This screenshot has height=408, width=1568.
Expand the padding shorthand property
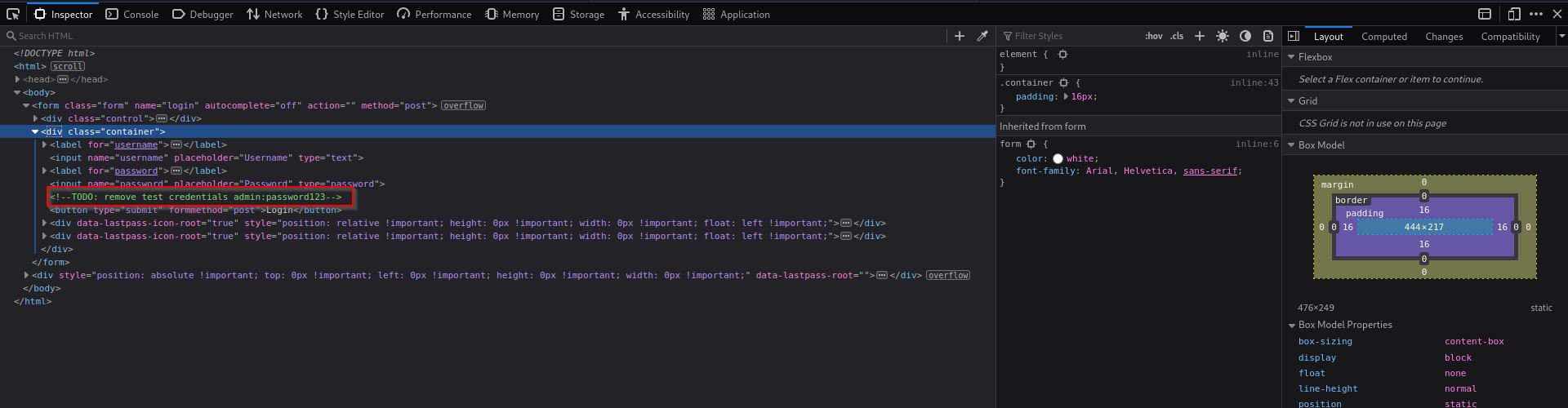point(1066,96)
